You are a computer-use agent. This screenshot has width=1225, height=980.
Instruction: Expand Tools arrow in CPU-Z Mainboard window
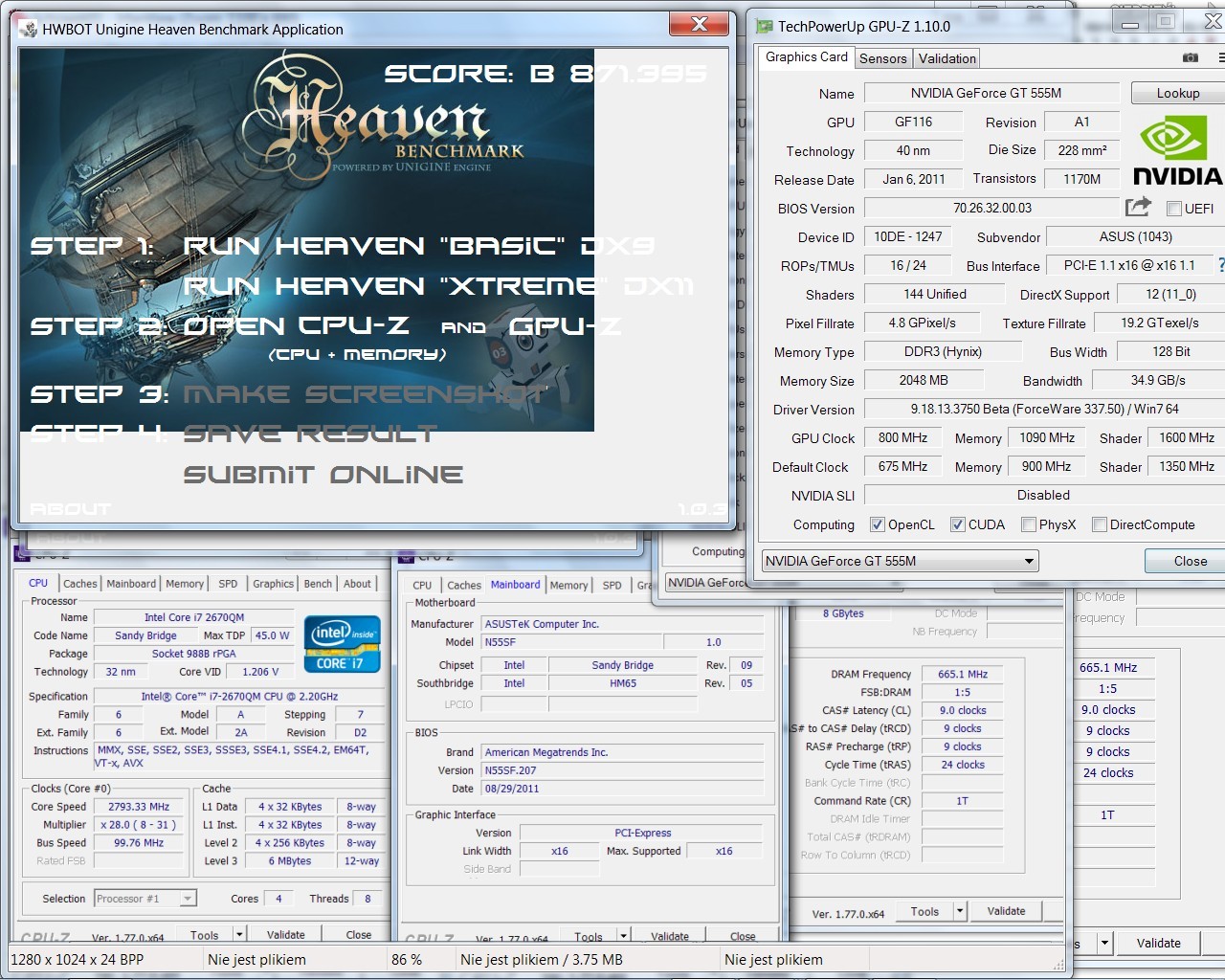623,936
